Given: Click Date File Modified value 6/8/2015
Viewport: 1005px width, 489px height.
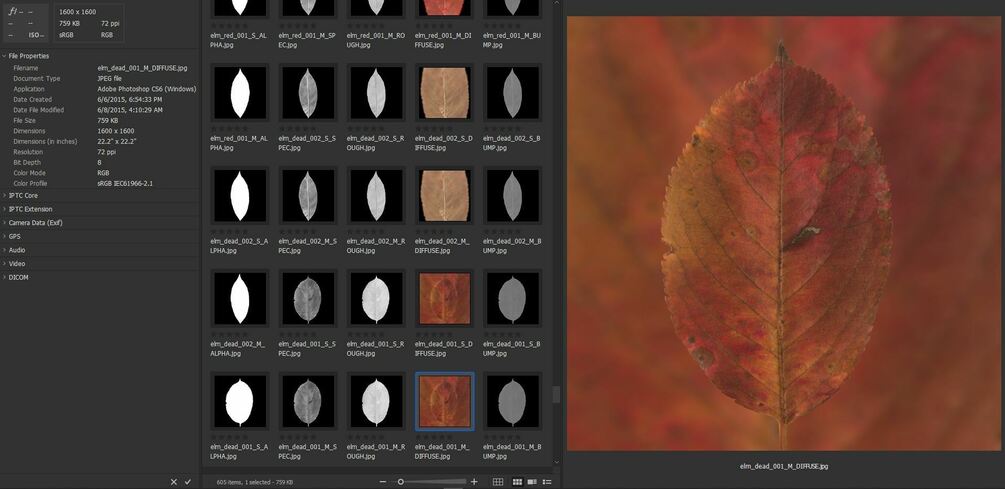Looking at the screenshot, I should (130, 110).
